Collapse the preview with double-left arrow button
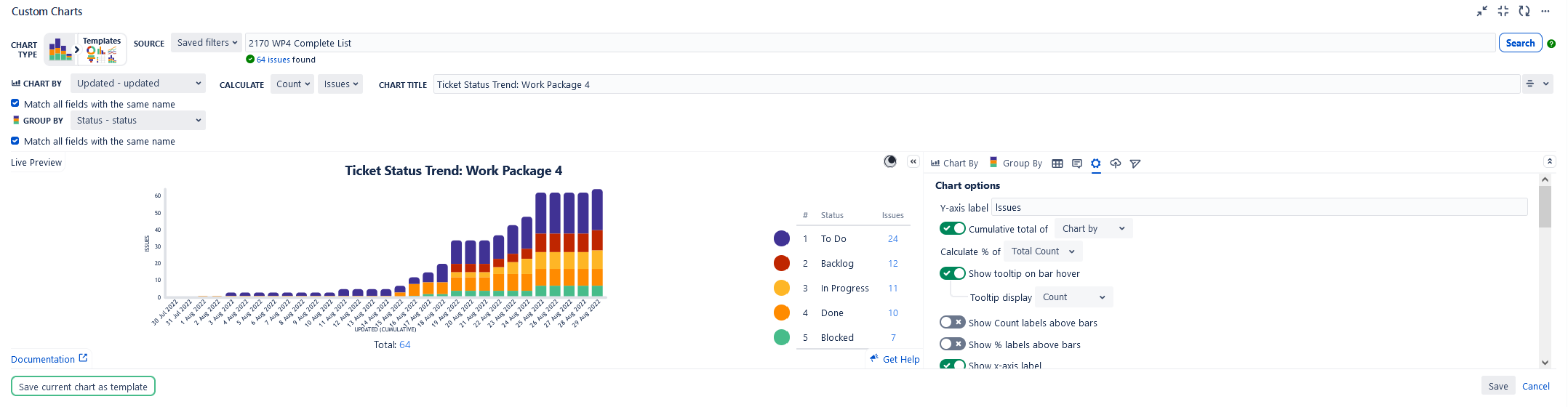 pyautogui.click(x=913, y=161)
